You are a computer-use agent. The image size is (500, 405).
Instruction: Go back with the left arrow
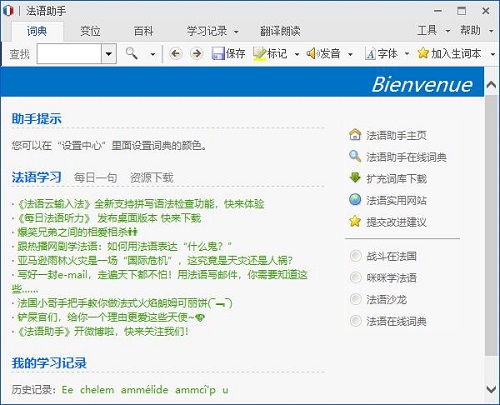[x=176, y=53]
